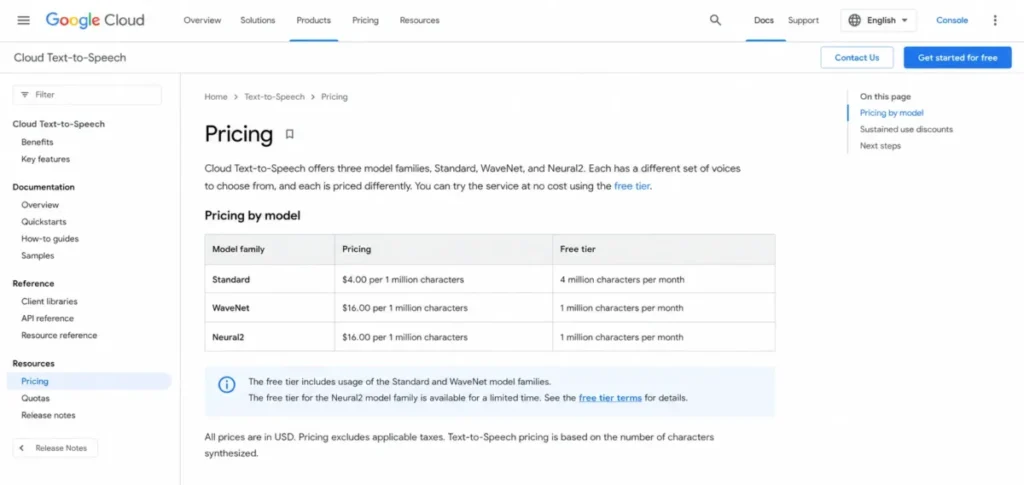Go to the Console
This screenshot has width=1024, height=485.
(952, 20)
